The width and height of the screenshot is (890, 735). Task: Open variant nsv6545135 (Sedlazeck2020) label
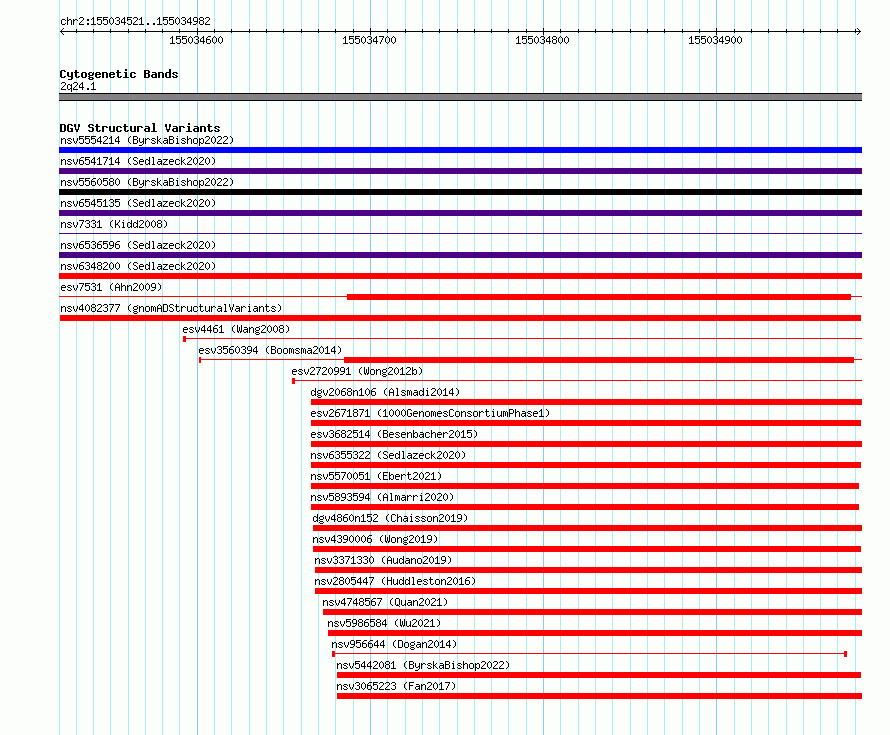click(138, 203)
